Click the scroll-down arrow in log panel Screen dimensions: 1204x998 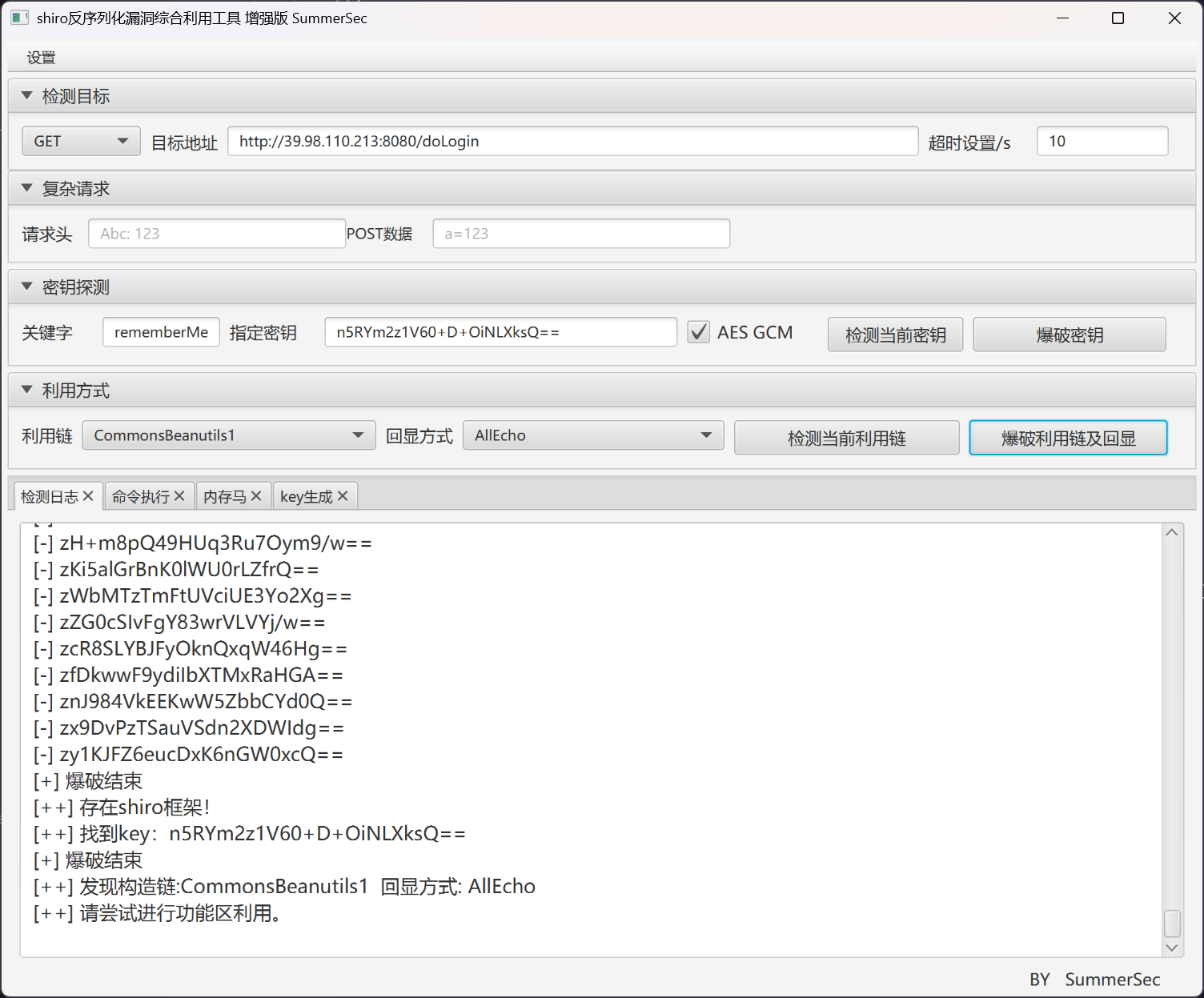coord(1172,948)
